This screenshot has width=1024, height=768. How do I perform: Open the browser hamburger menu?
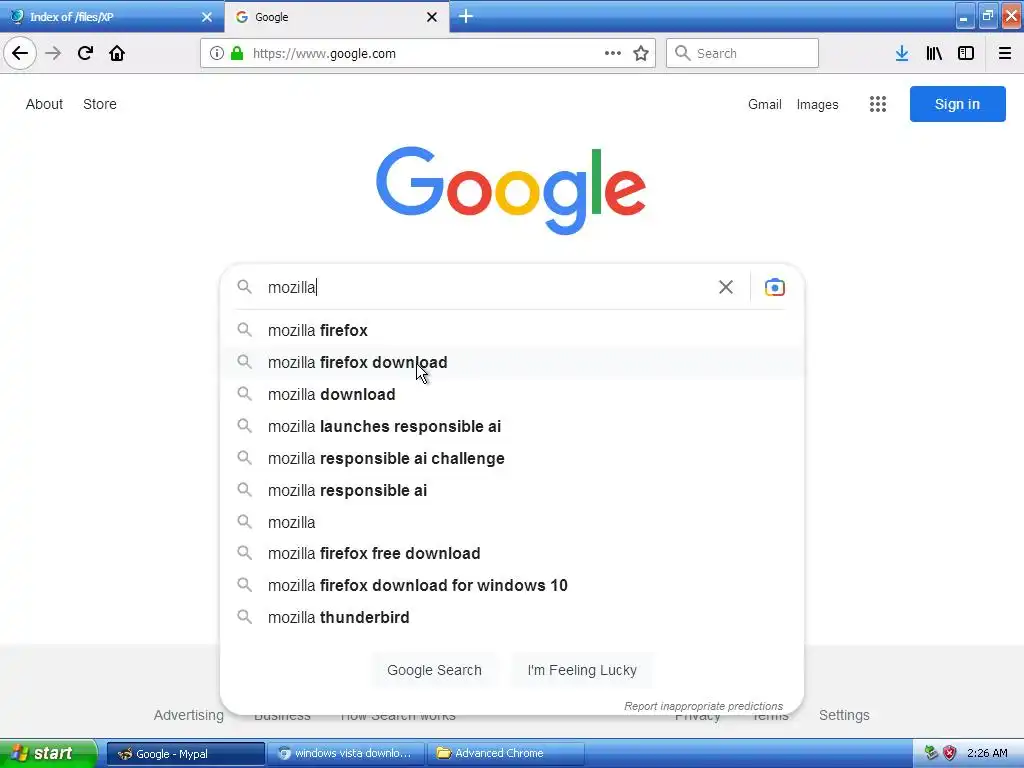point(1004,53)
